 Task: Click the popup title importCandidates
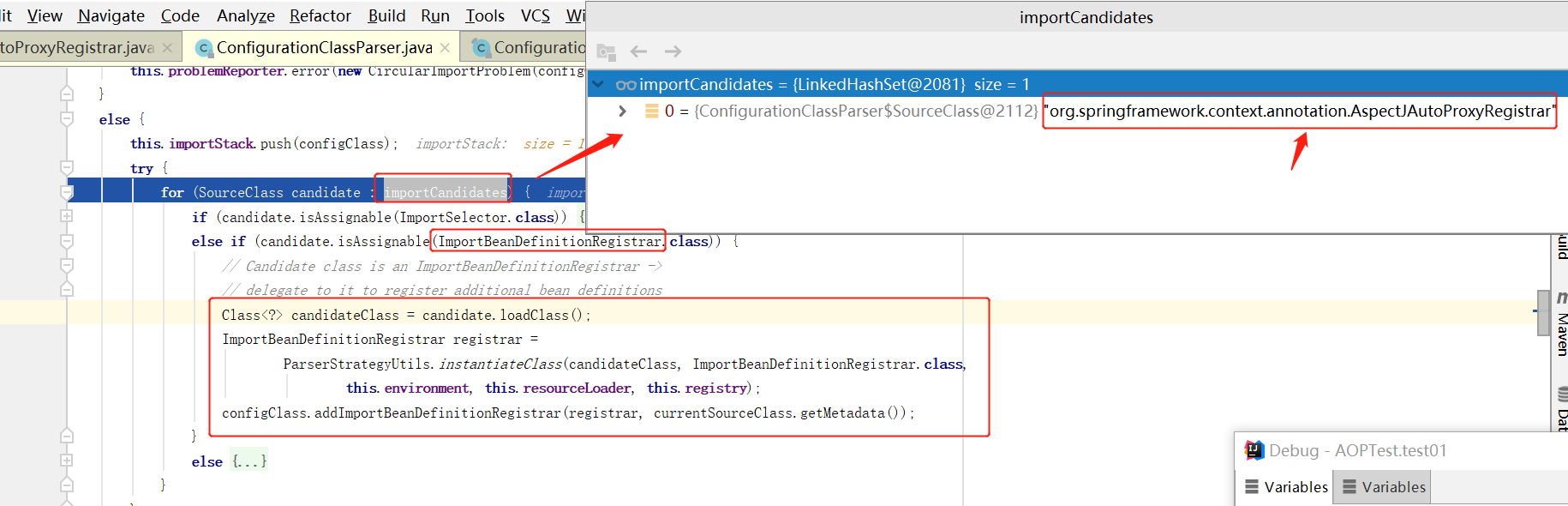coord(1086,17)
